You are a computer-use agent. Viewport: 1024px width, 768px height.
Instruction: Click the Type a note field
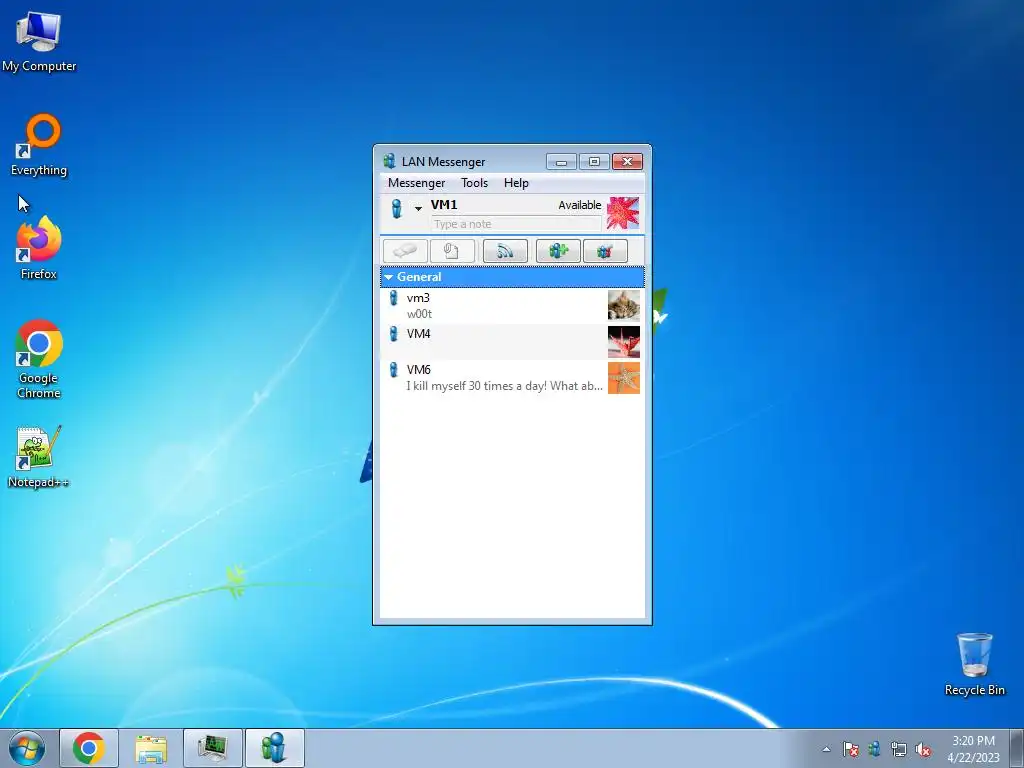516,224
